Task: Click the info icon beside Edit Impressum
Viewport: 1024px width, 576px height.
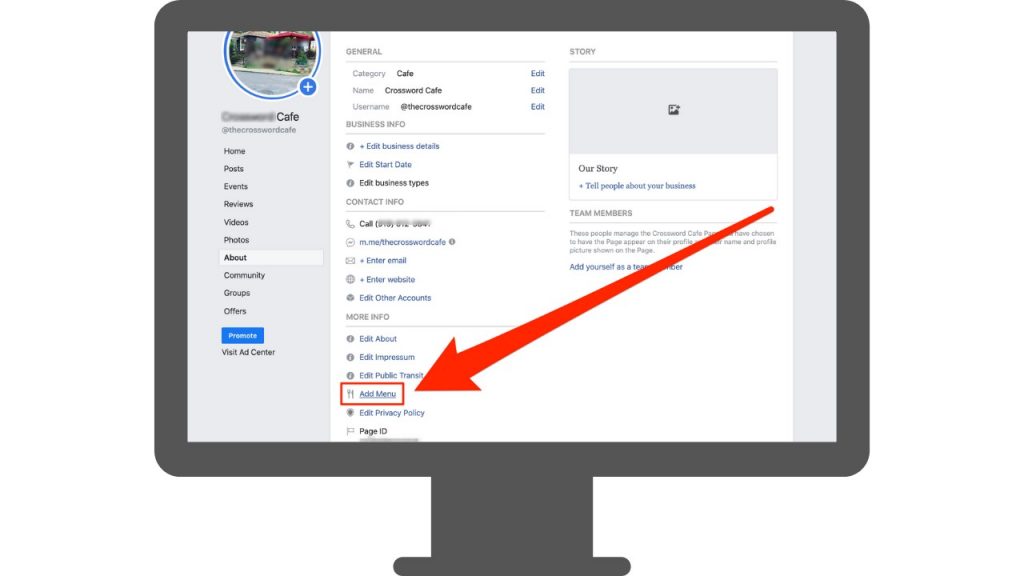Action: pyautogui.click(x=350, y=357)
